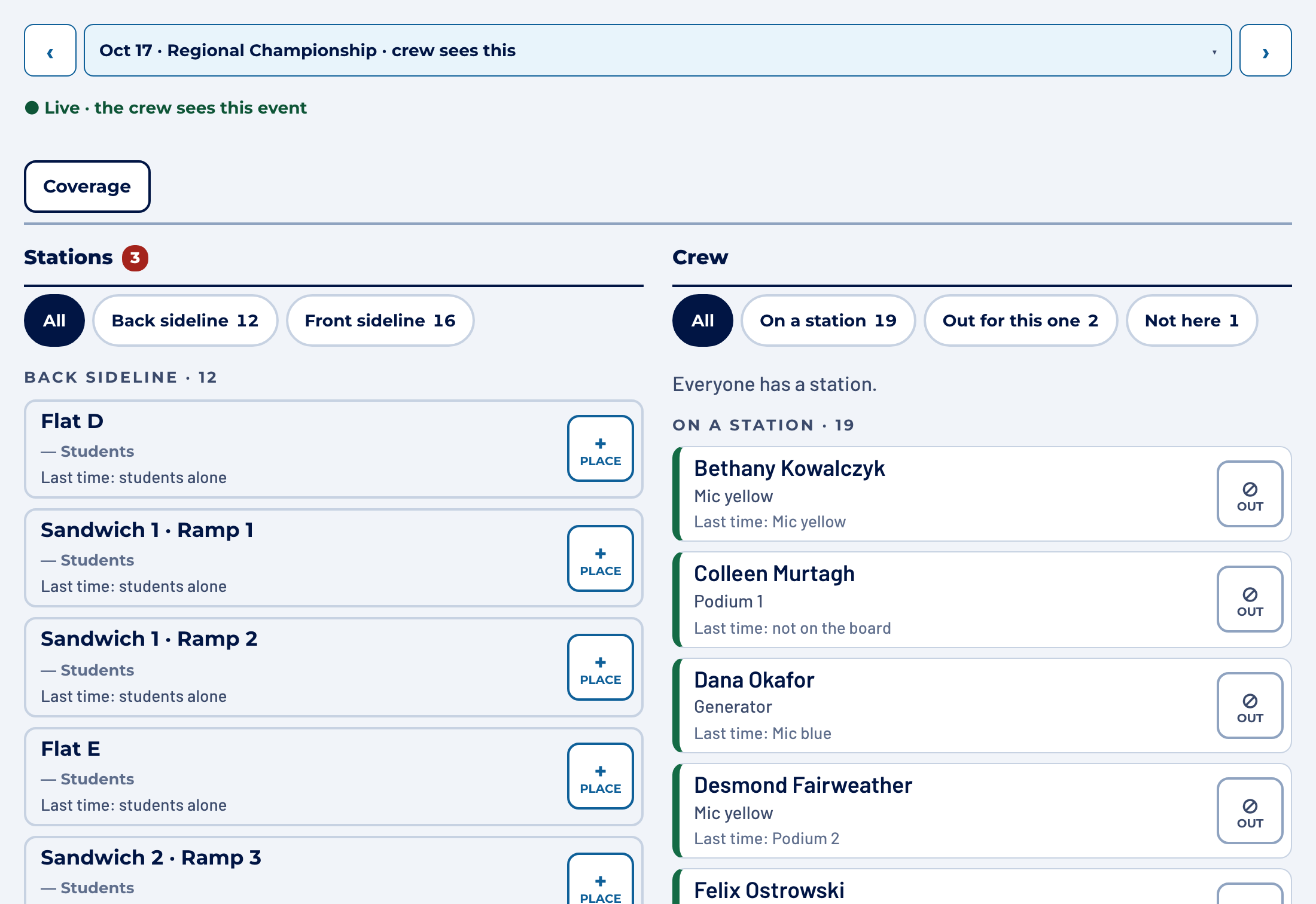Place crew on Sandwich 1 · Ramp 1
The image size is (1316, 904).
pos(600,558)
